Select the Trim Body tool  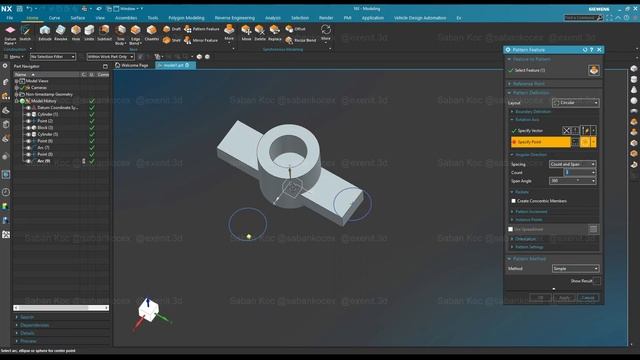[121, 34]
